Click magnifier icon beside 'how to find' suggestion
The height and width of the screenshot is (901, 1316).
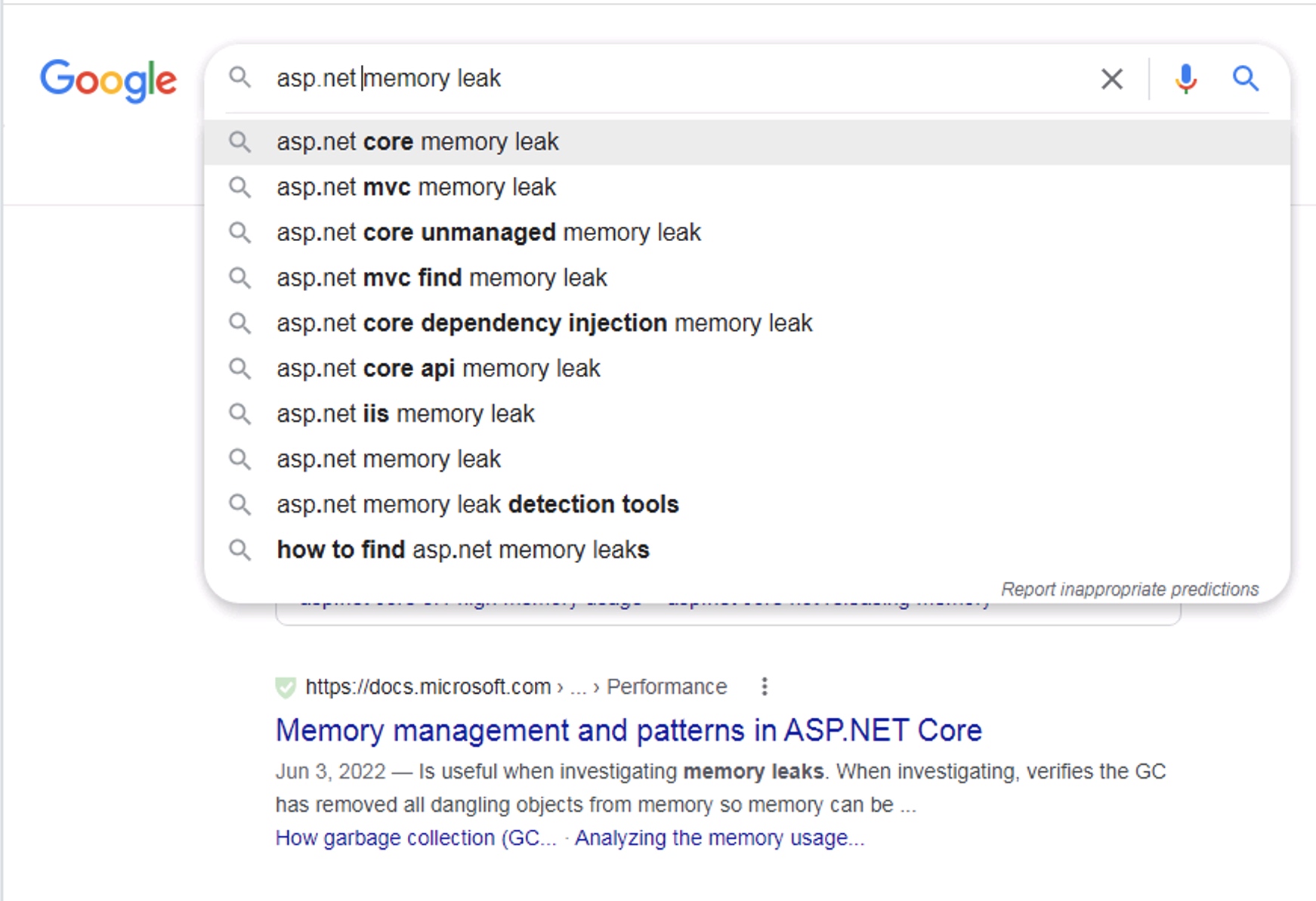(240, 550)
